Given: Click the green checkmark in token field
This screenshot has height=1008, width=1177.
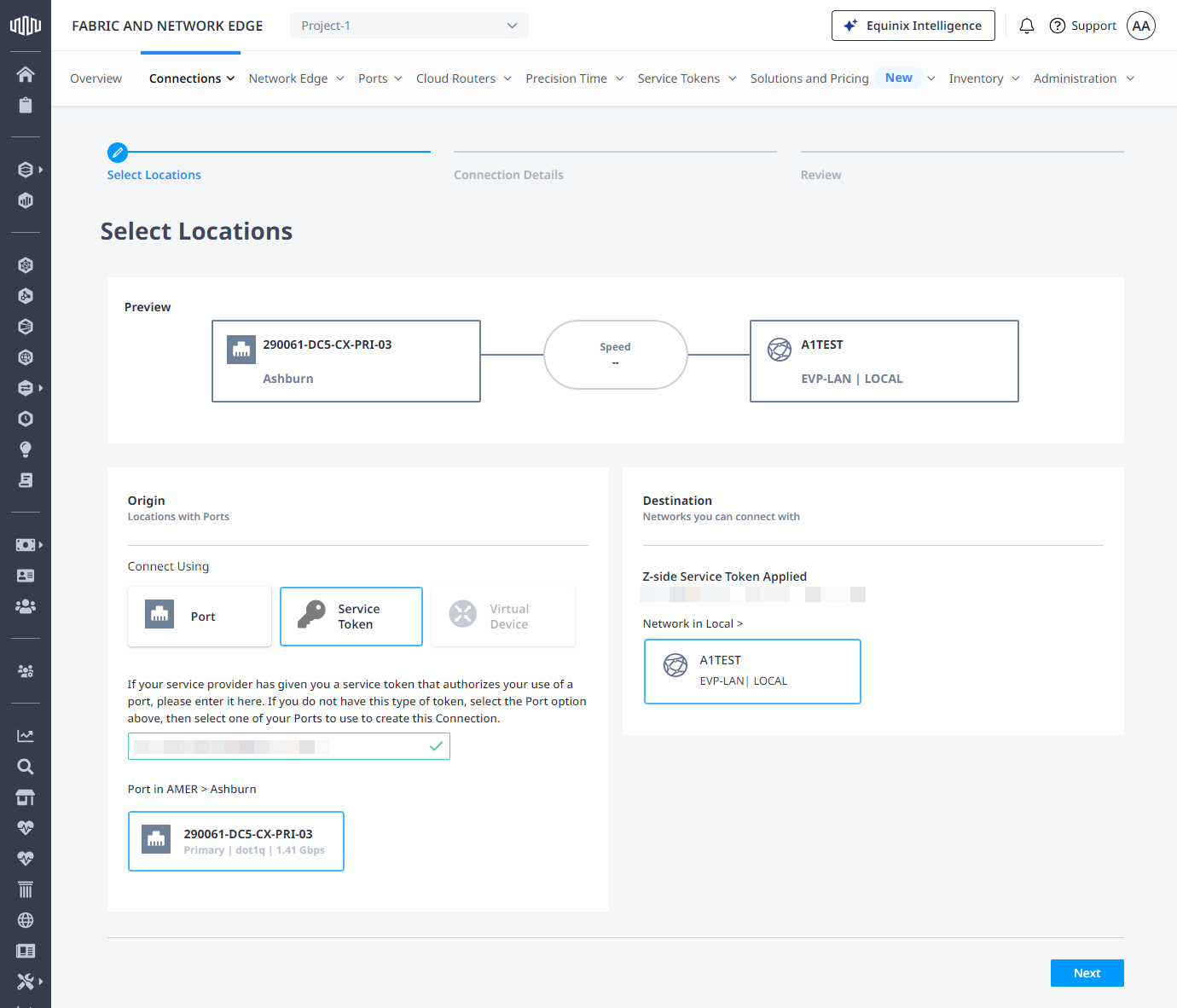Looking at the screenshot, I should 436,746.
